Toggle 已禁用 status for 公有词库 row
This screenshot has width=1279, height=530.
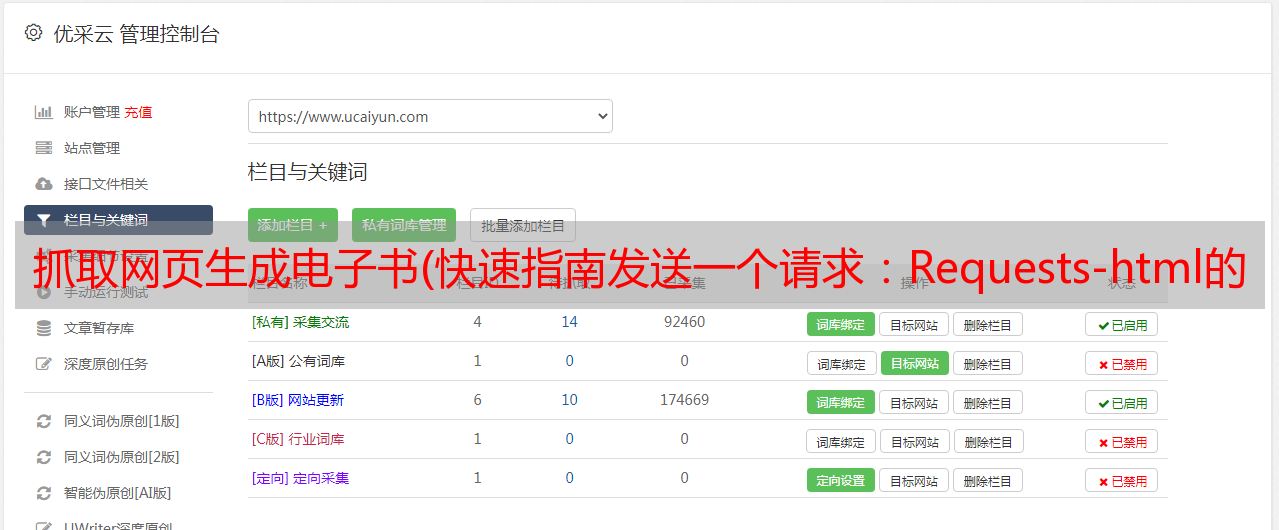click(x=1121, y=363)
